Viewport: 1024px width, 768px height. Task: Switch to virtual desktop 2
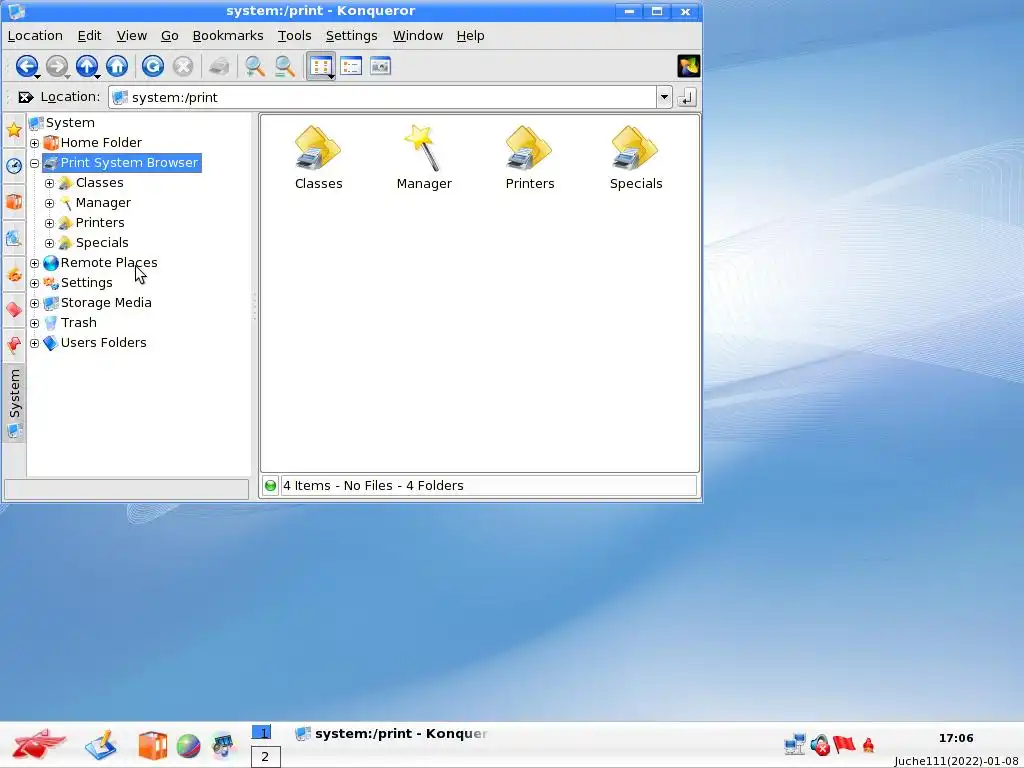point(265,757)
